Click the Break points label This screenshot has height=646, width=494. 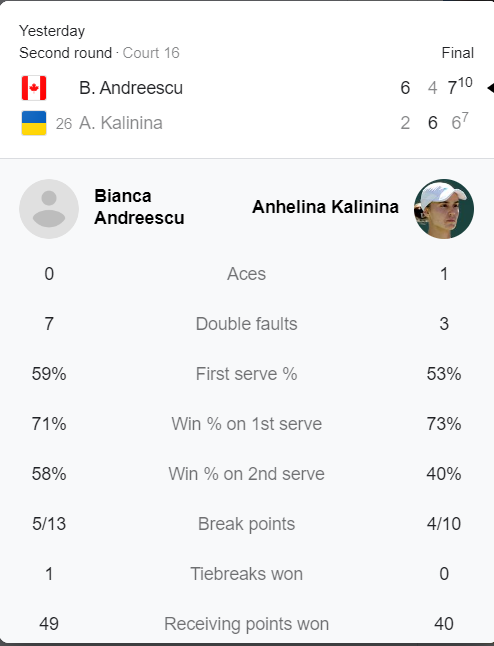pos(246,524)
